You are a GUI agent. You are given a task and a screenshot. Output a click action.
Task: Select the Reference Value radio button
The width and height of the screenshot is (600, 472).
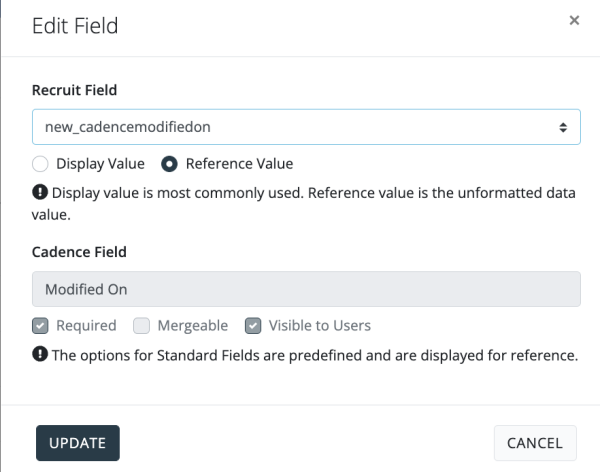(x=169, y=163)
